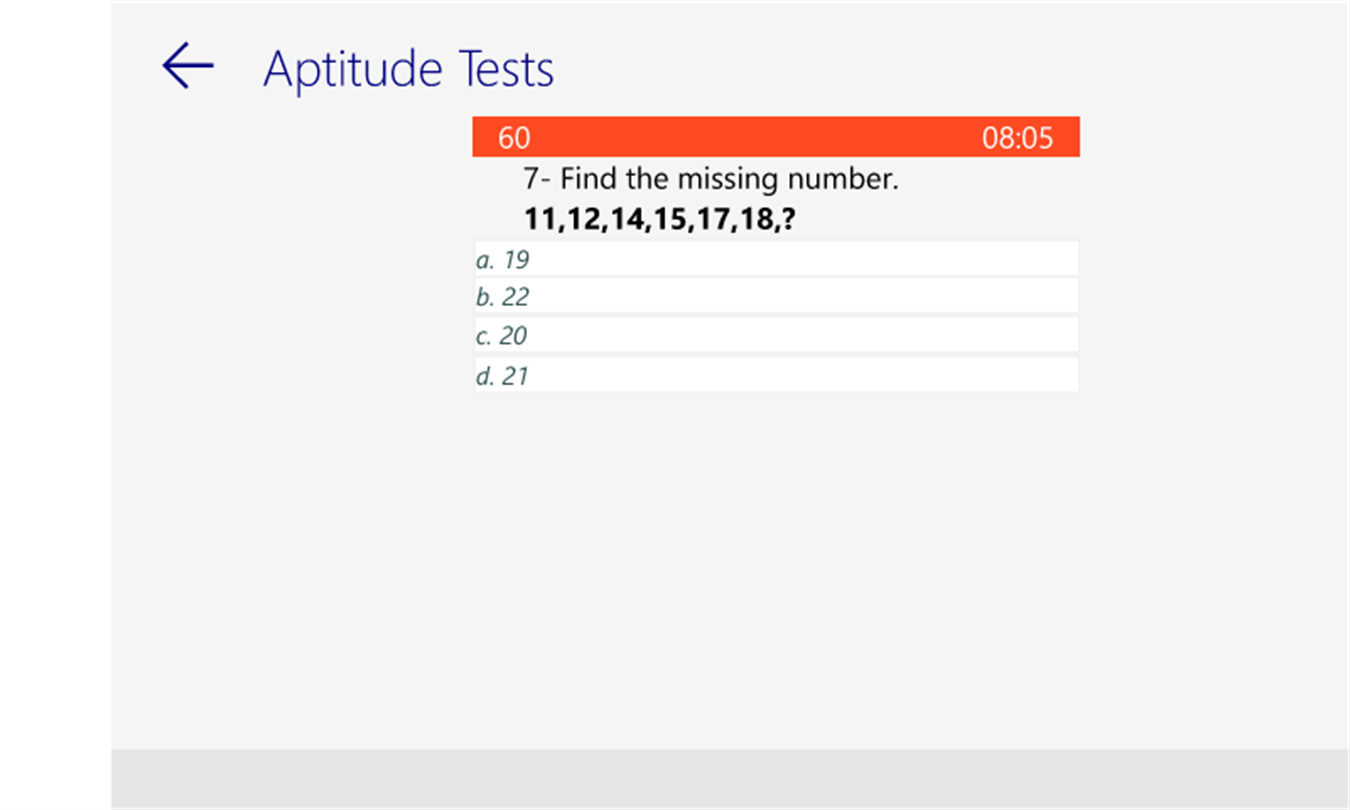Click the score value 60
Viewport: 1350px width, 810px height.
514,138
